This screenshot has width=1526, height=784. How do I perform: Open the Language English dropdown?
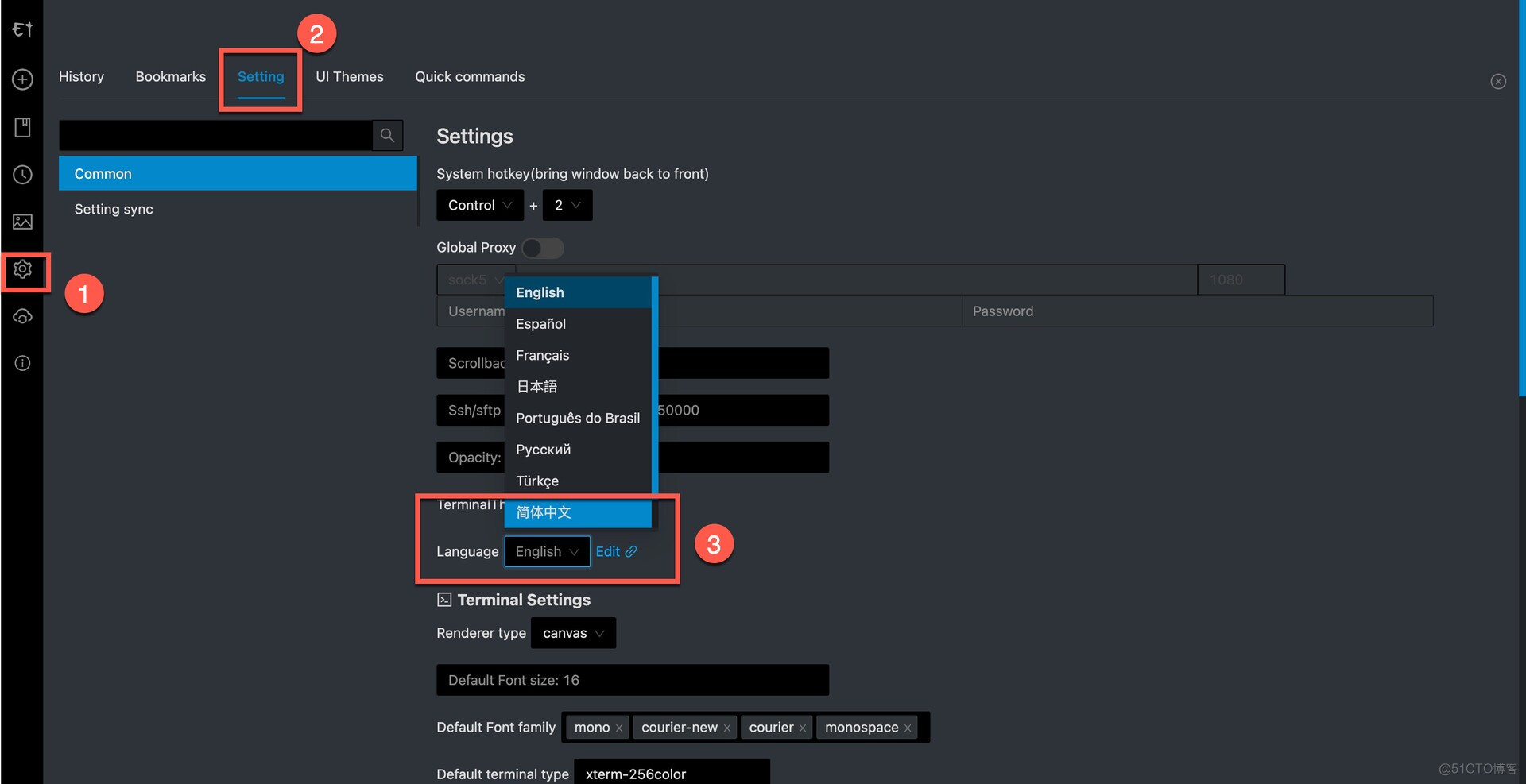tap(547, 551)
